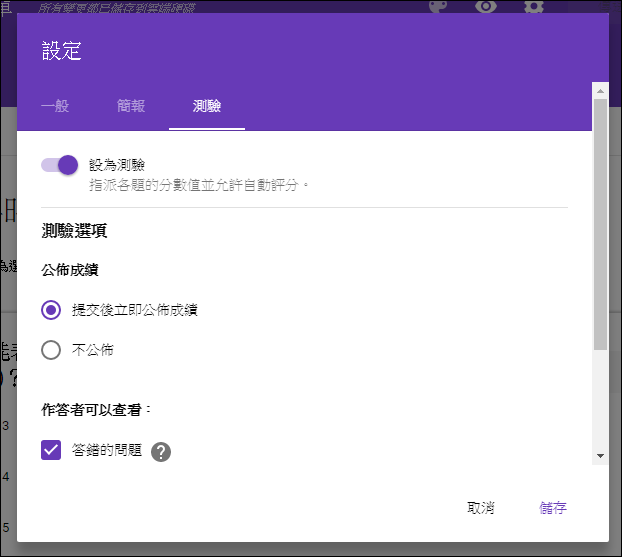Image resolution: width=622 pixels, height=557 pixels.
Task: Click the 儲存 button
Action: pos(553,508)
